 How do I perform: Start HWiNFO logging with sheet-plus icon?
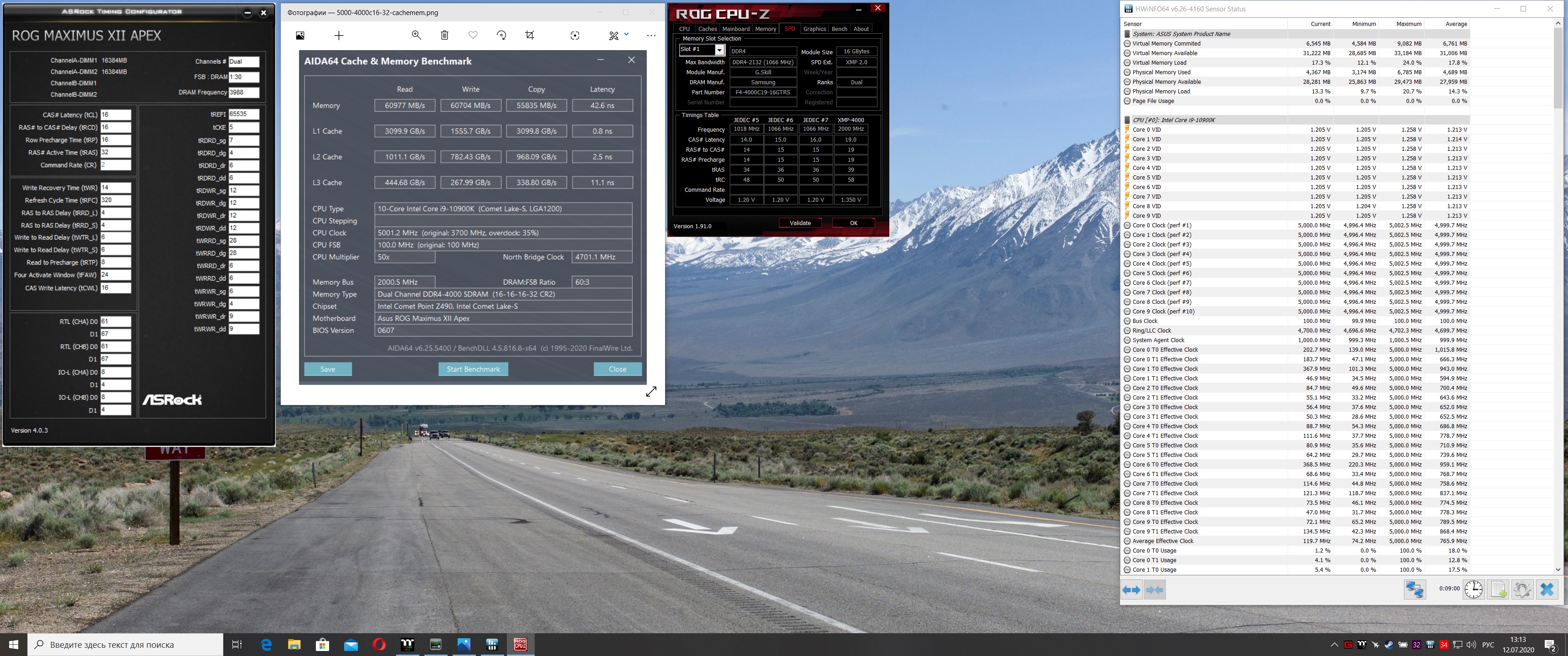1498,589
